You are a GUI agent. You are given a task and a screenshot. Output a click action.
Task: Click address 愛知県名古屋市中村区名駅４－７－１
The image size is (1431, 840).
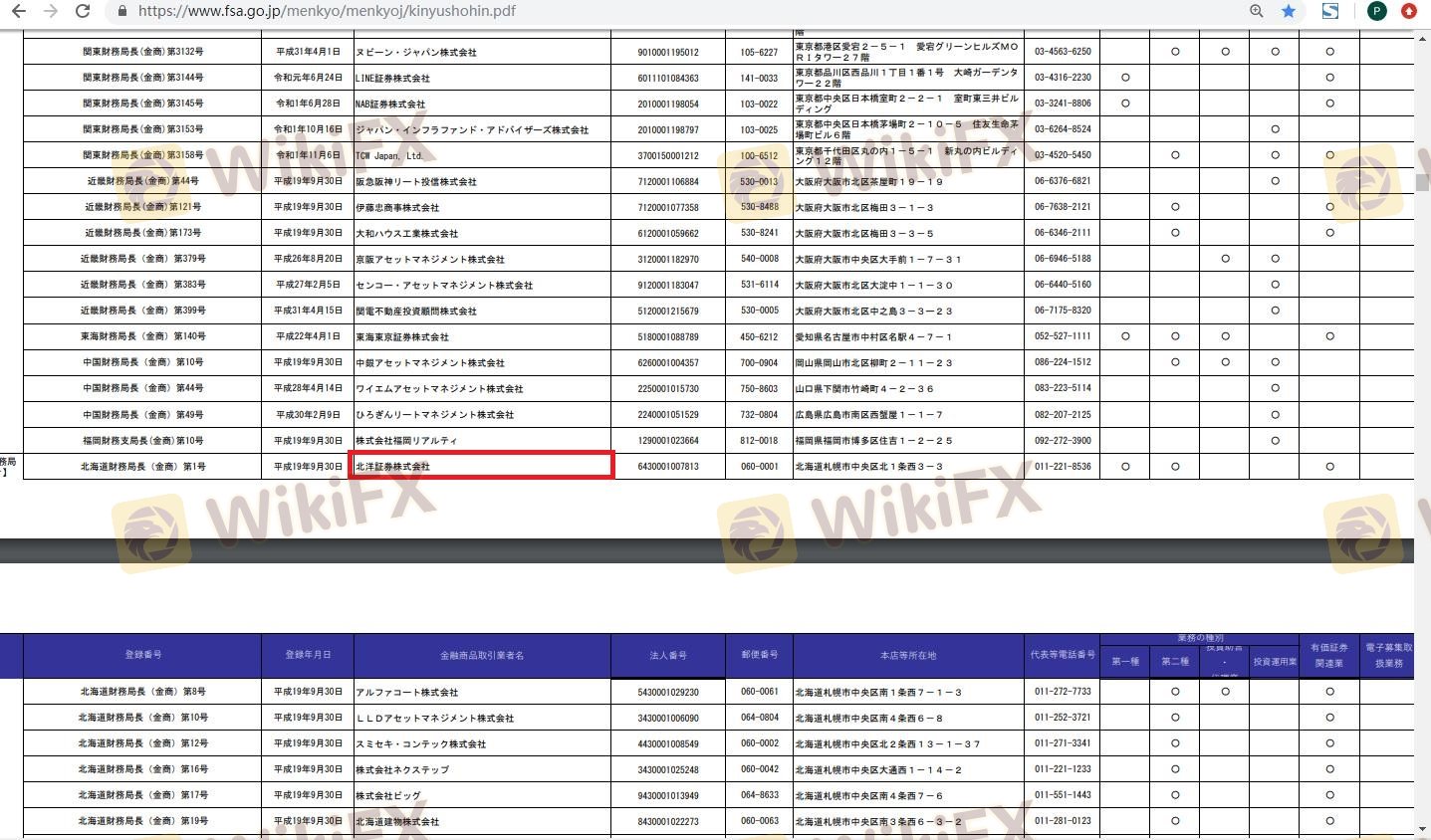[x=873, y=336]
